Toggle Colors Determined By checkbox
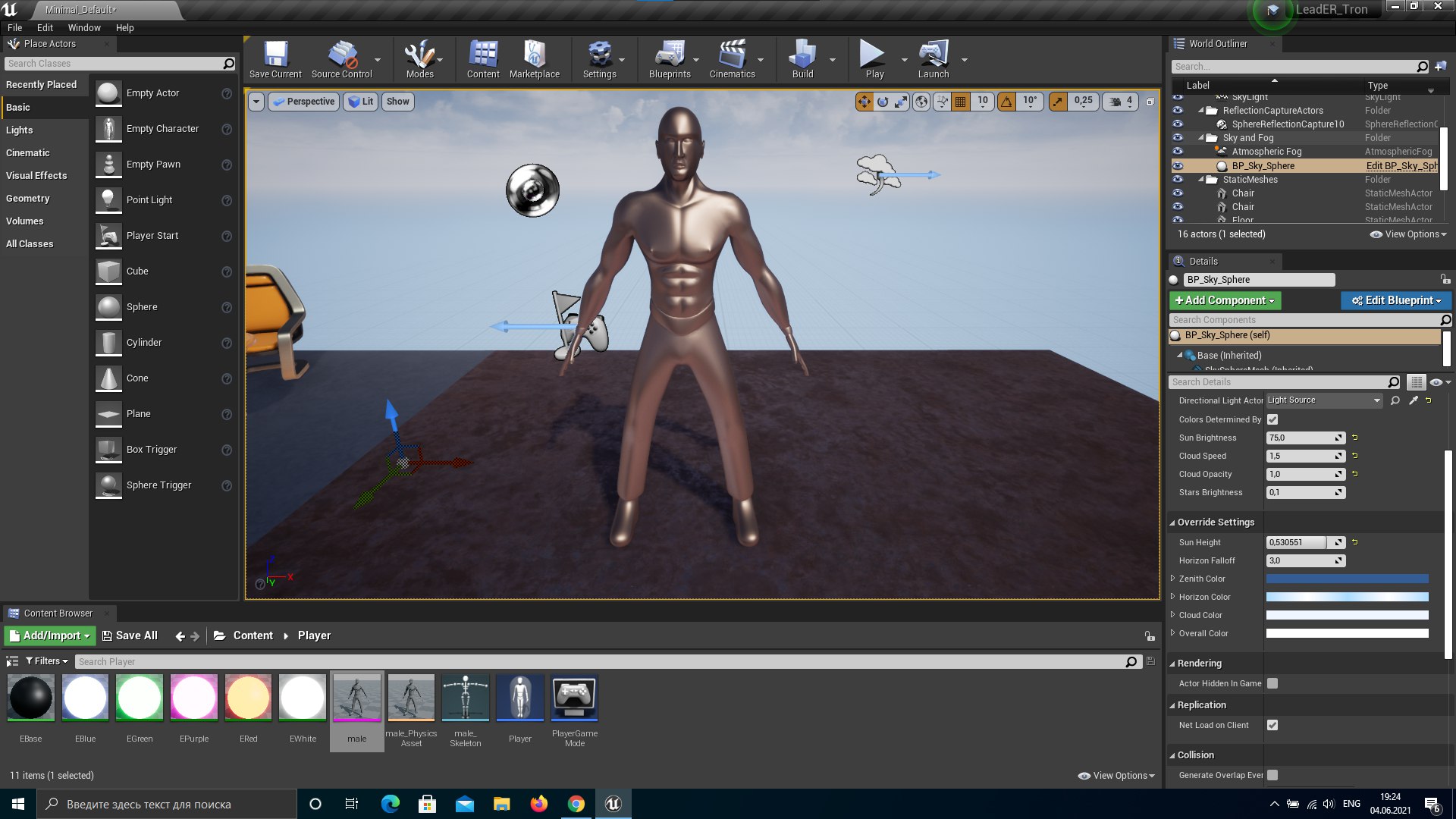 1272,419
